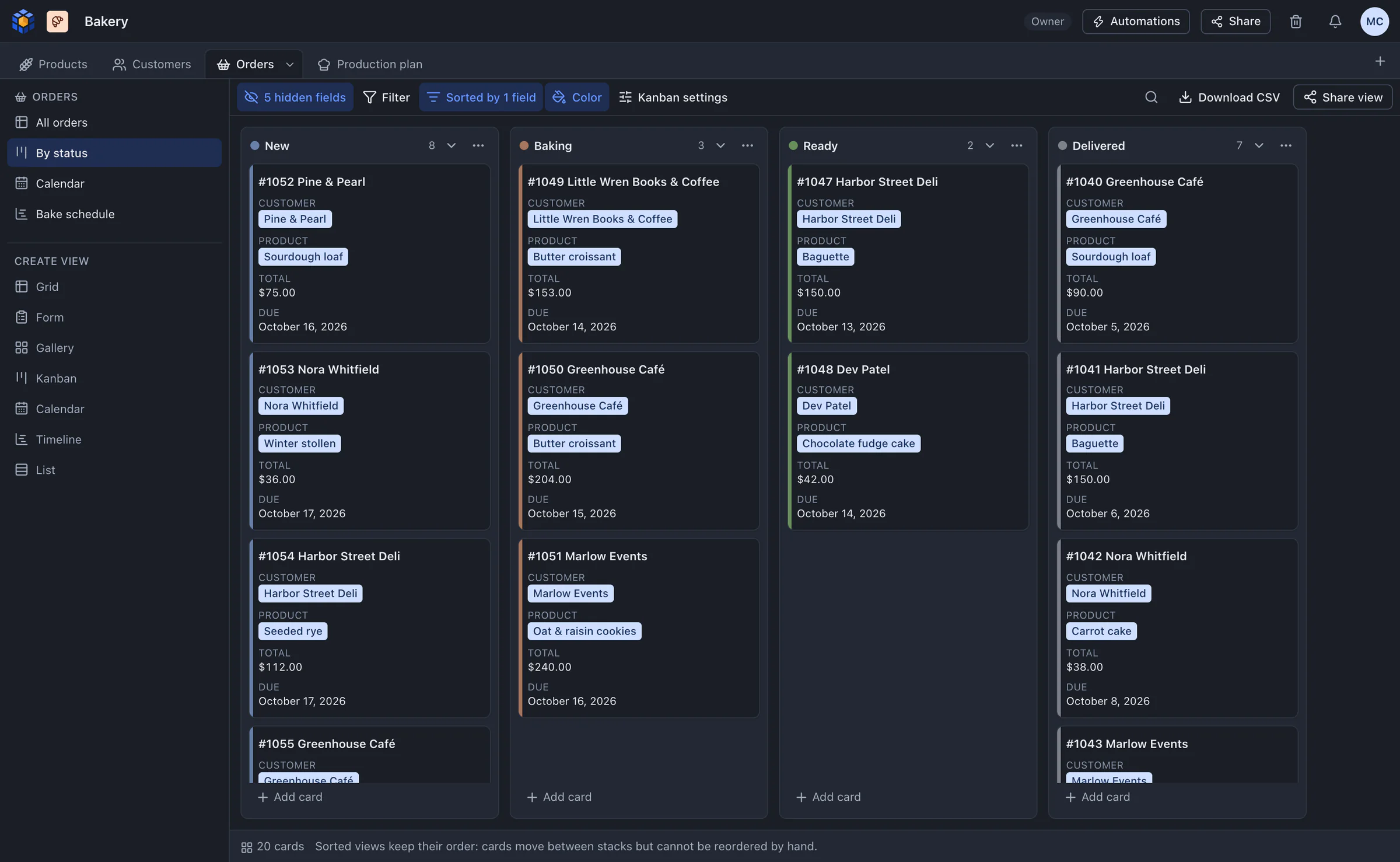Screen dimensions: 1400x862
Task: Switch to the Production plan tab
Action: 370,64
